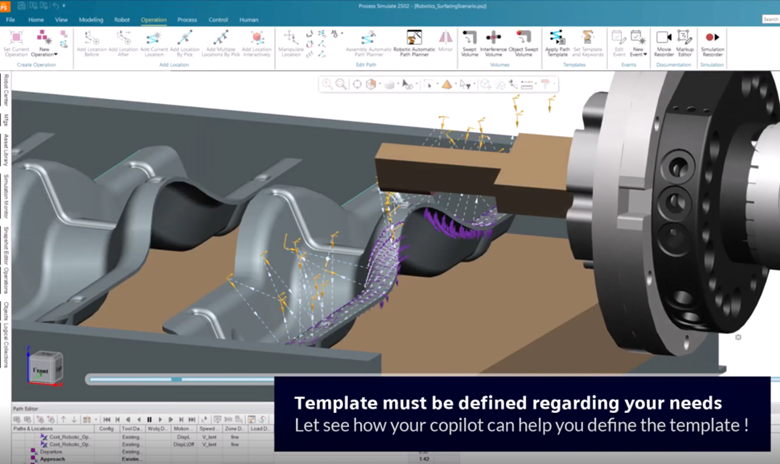Open the Markup Editor
Screen dimensions: 780x464
(685, 42)
